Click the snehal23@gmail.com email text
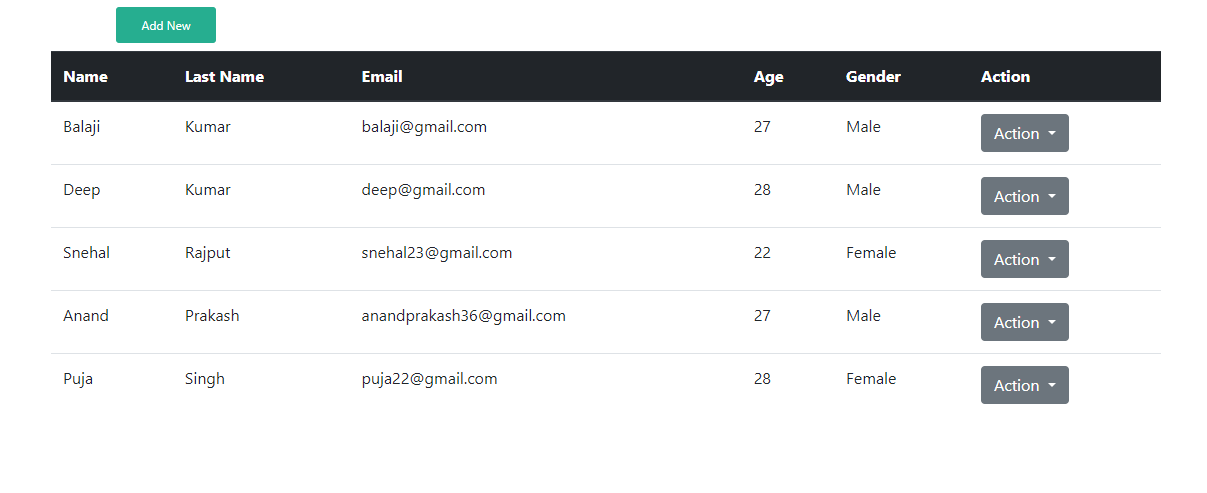Image resolution: width=1207 pixels, height=493 pixels. tap(437, 253)
